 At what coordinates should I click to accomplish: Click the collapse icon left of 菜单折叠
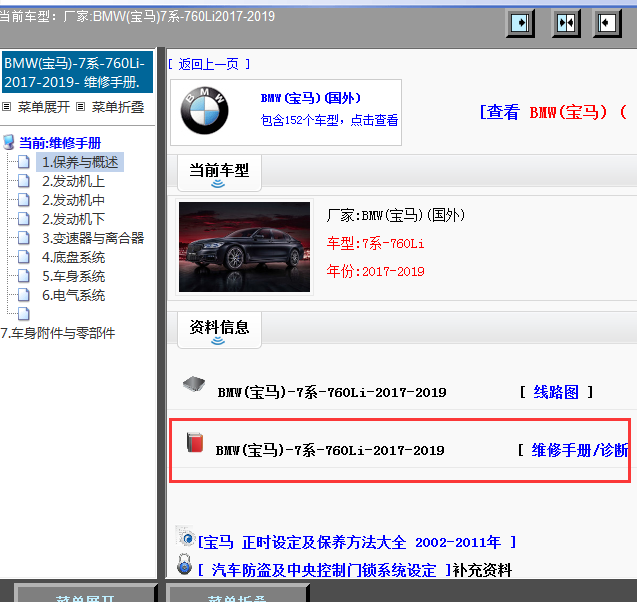pyautogui.click(x=80, y=107)
